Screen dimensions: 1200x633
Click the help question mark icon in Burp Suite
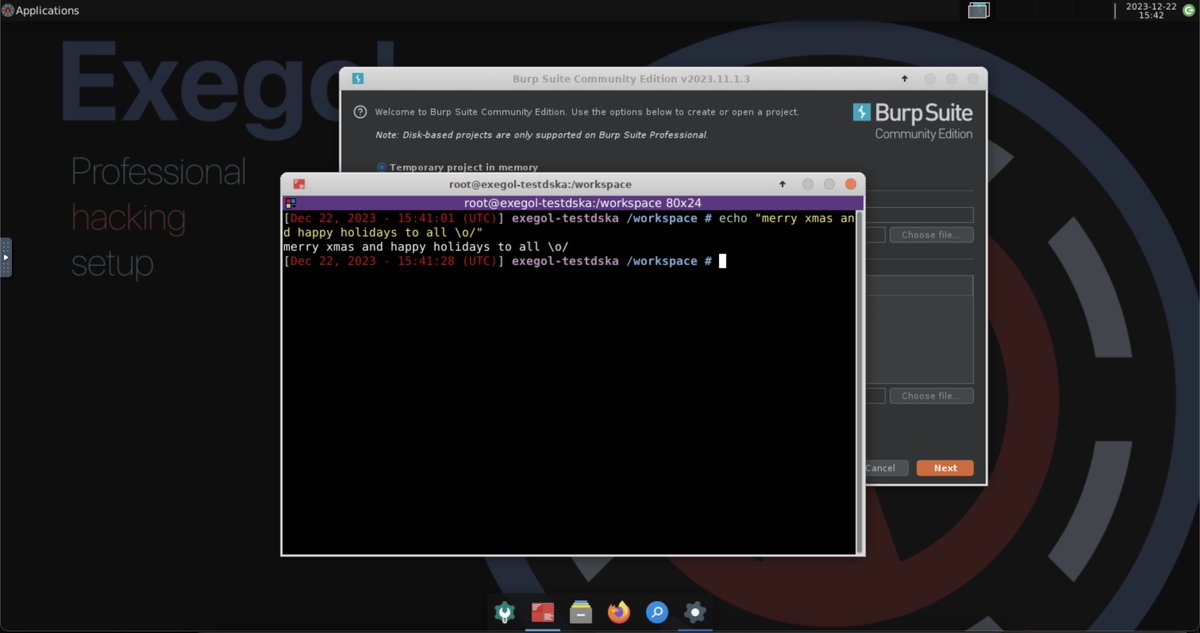[x=361, y=112]
